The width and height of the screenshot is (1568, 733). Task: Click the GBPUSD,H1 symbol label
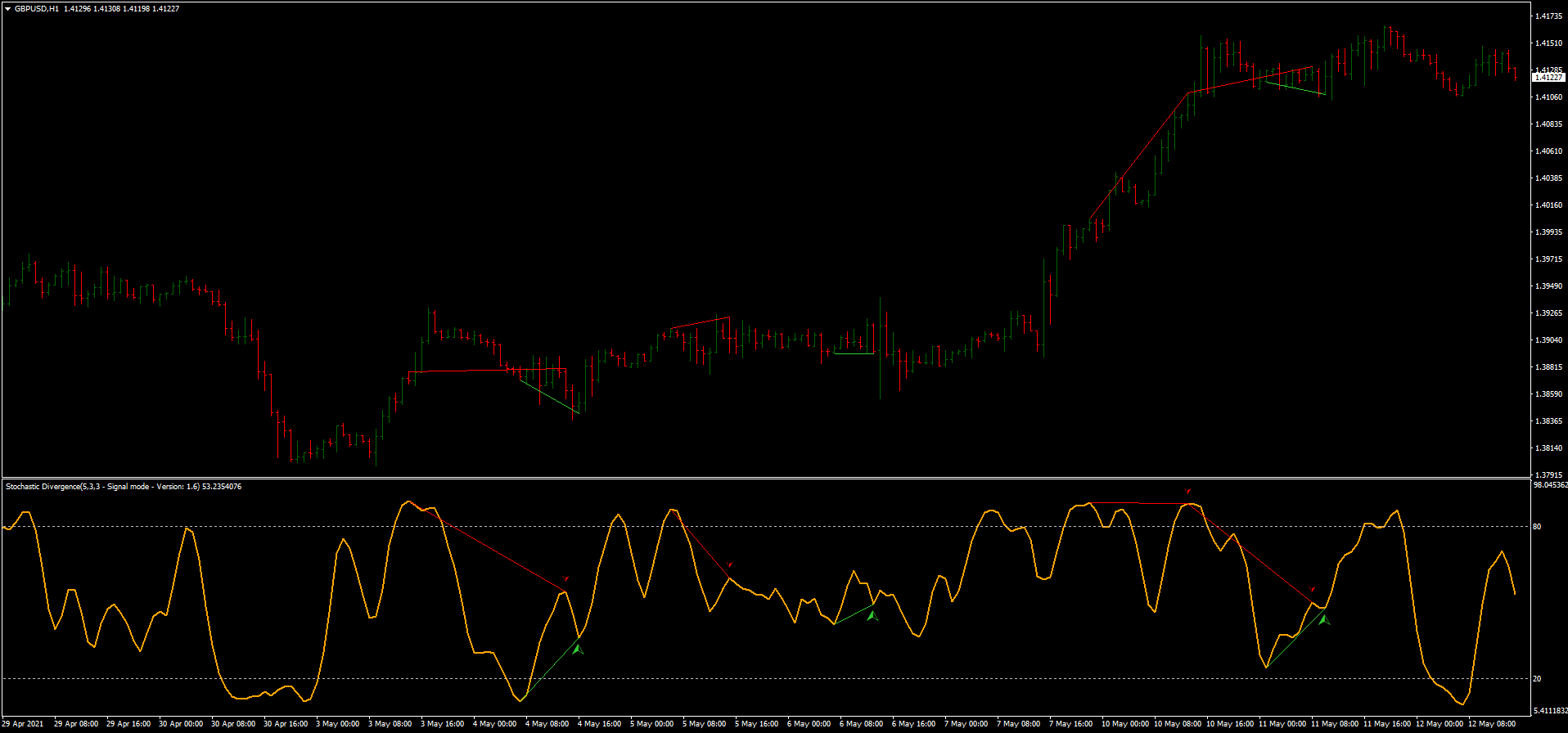coord(37,9)
